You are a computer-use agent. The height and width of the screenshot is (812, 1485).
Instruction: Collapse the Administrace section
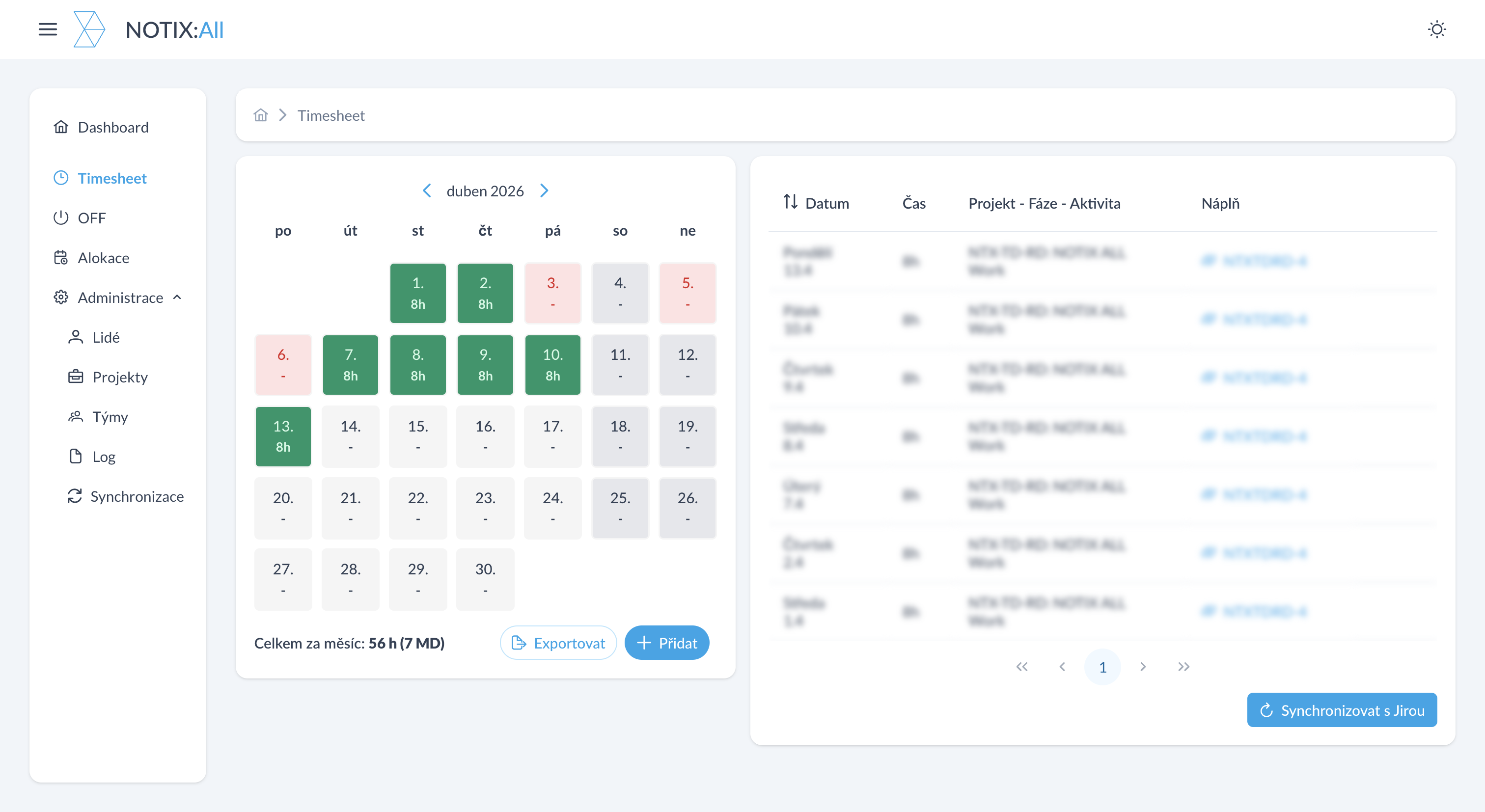177,298
